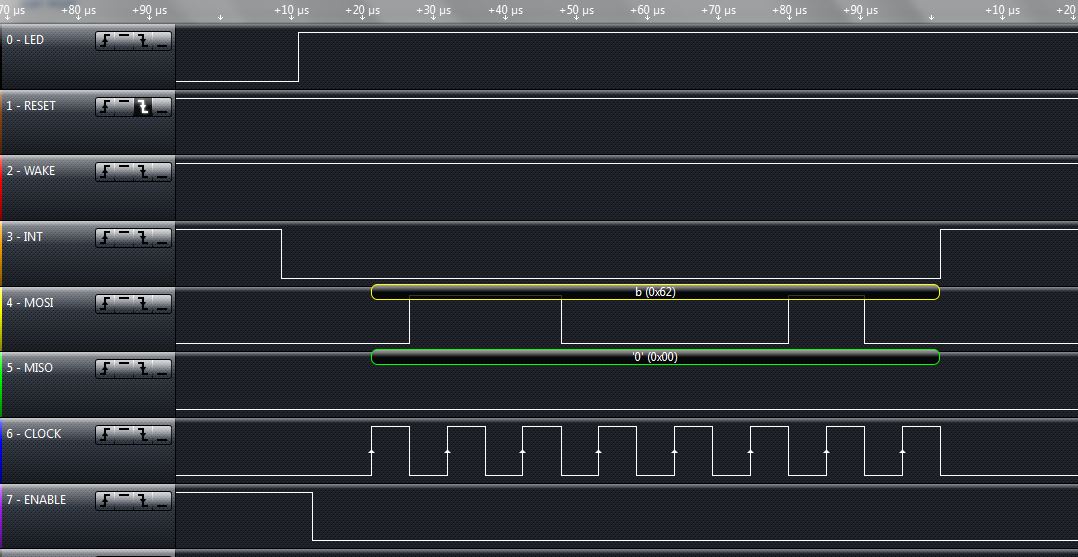
Task: Set high level trigger on RESET channel
Action: pos(124,107)
